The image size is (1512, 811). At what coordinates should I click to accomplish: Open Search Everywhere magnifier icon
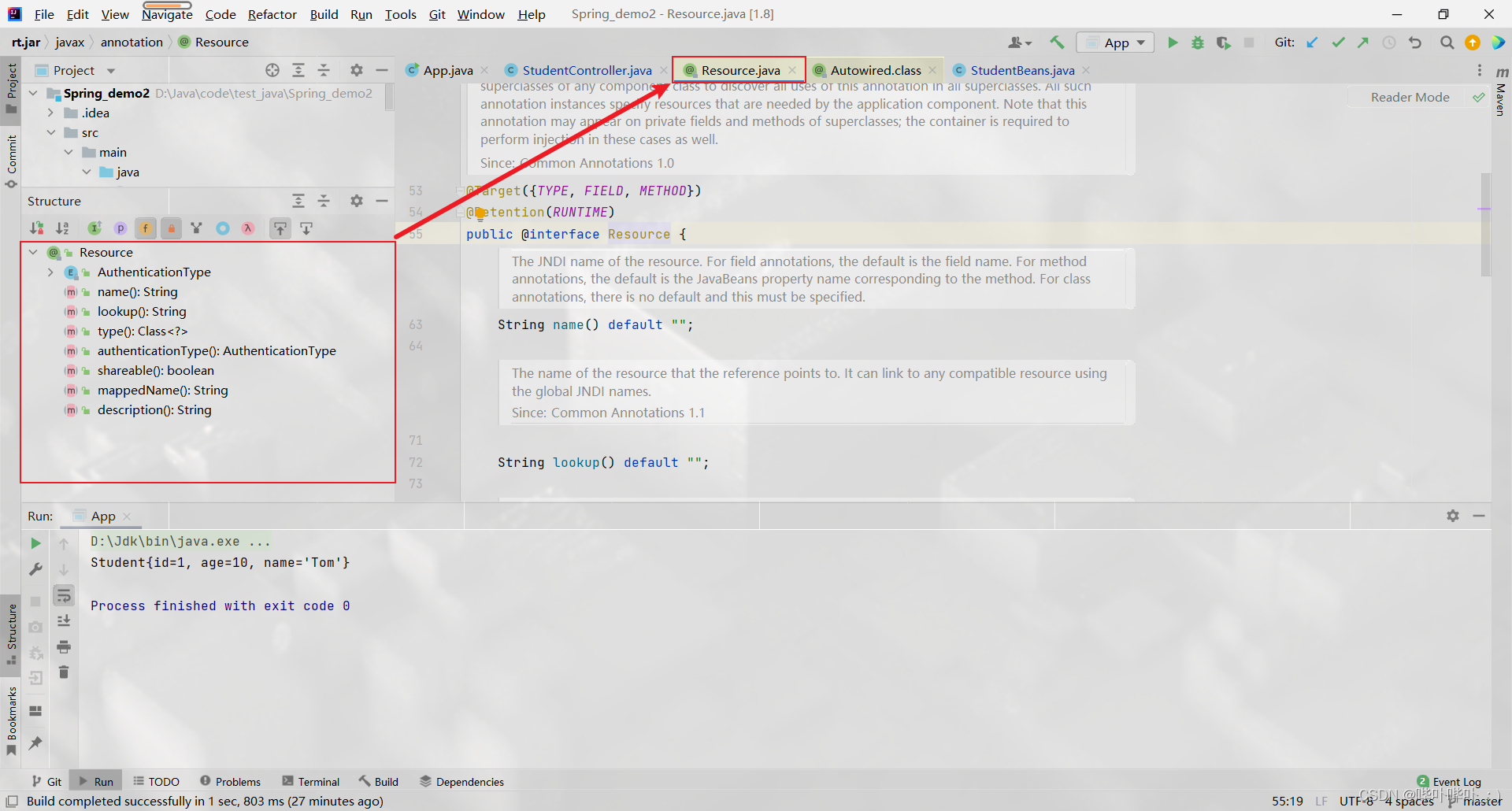[x=1447, y=43]
